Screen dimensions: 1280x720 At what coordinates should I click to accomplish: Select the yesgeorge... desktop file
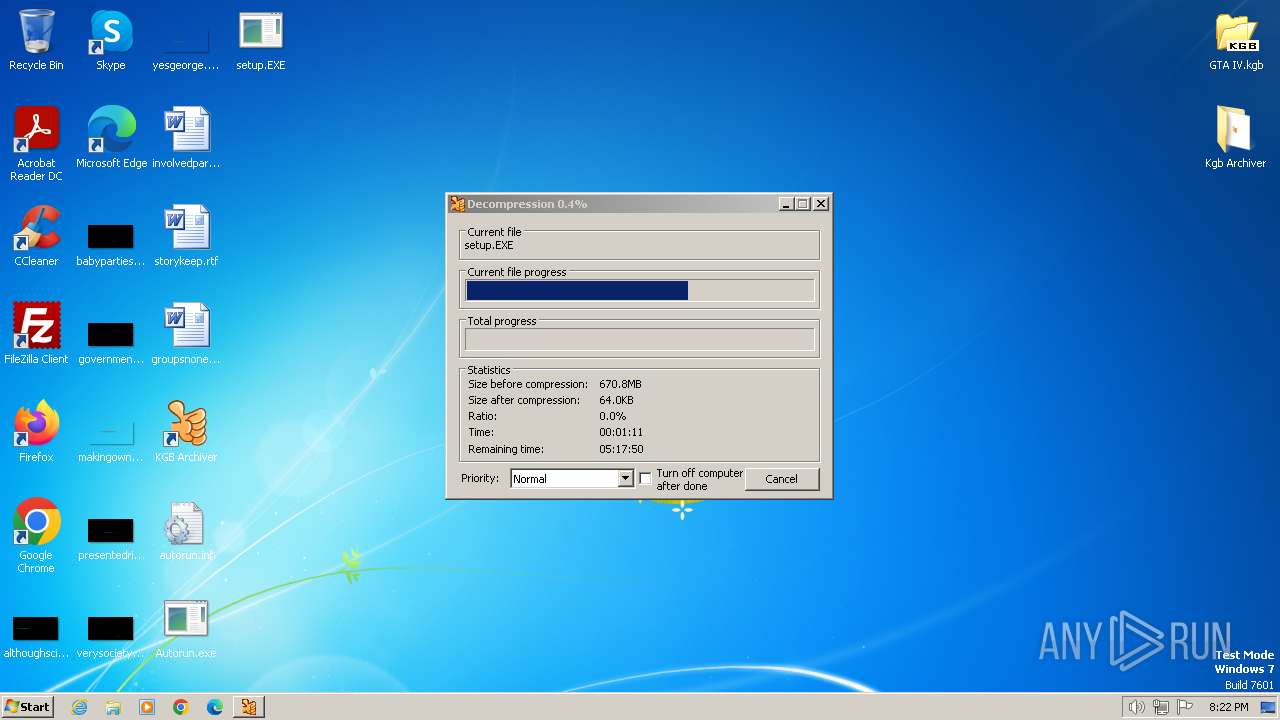[186, 48]
